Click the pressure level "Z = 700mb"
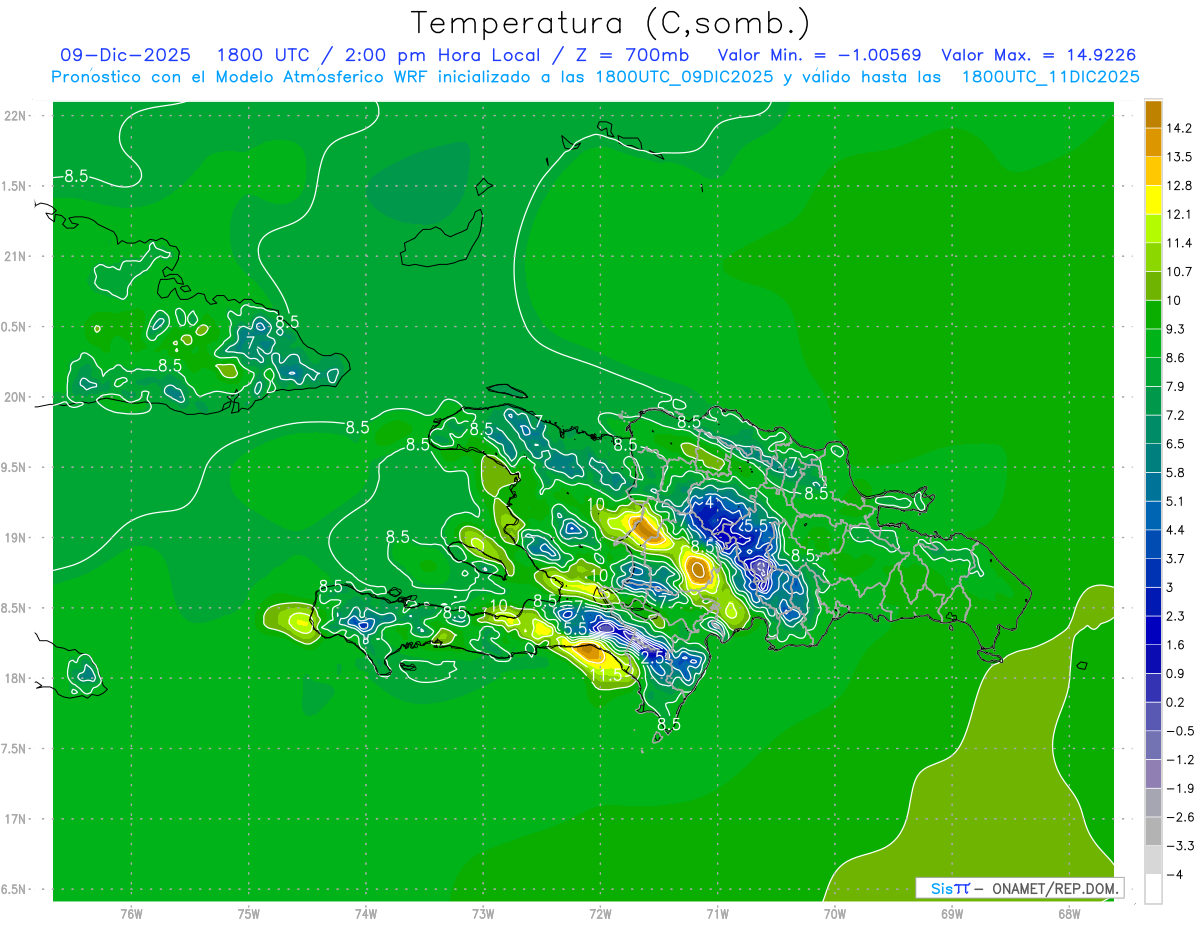Screen dimensions: 1200x927 coord(632,56)
